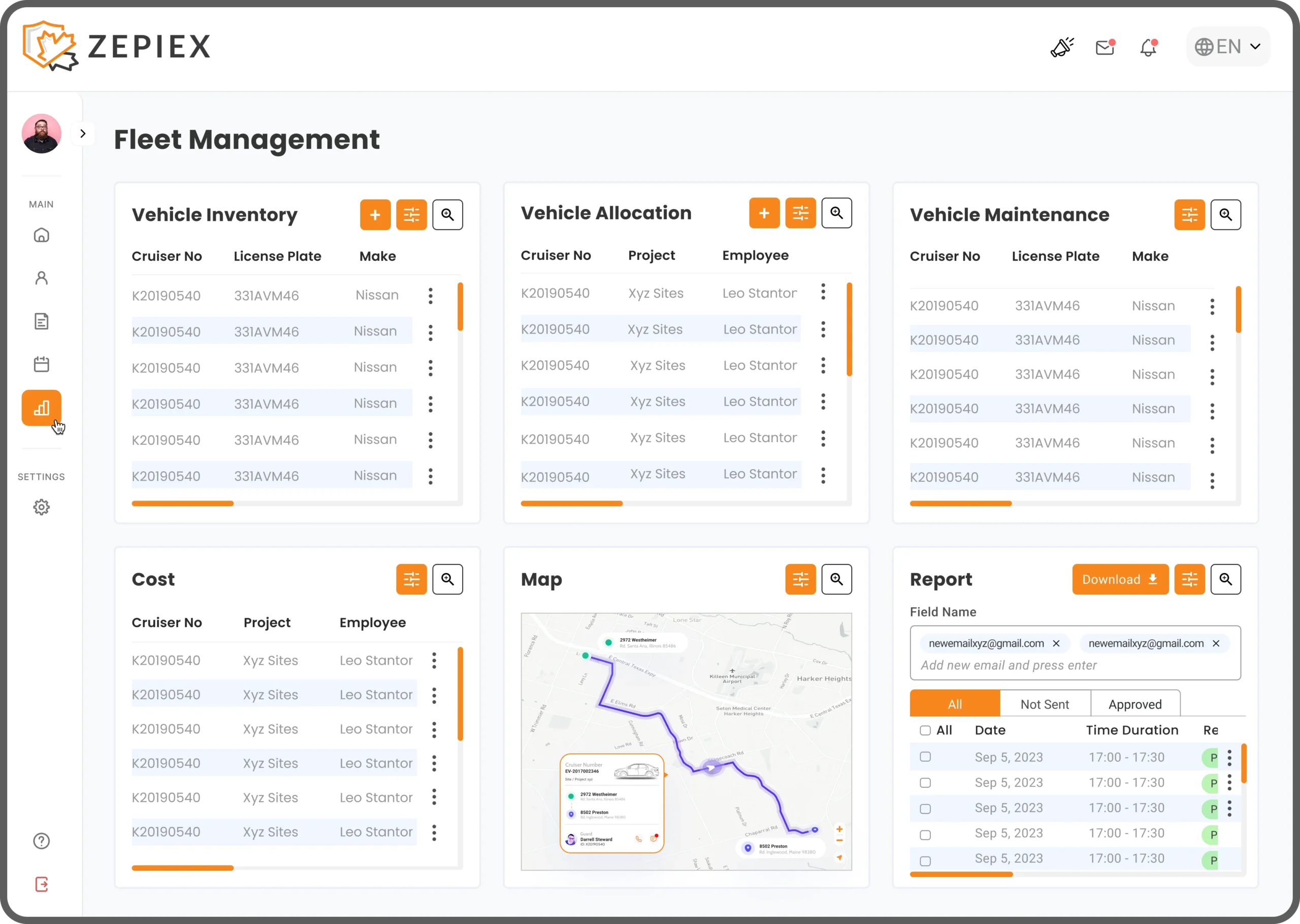This screenshot has height=924, width=1300.
Task: Expand the sidebar with the chevron arrow
Action: coord(83,134)
